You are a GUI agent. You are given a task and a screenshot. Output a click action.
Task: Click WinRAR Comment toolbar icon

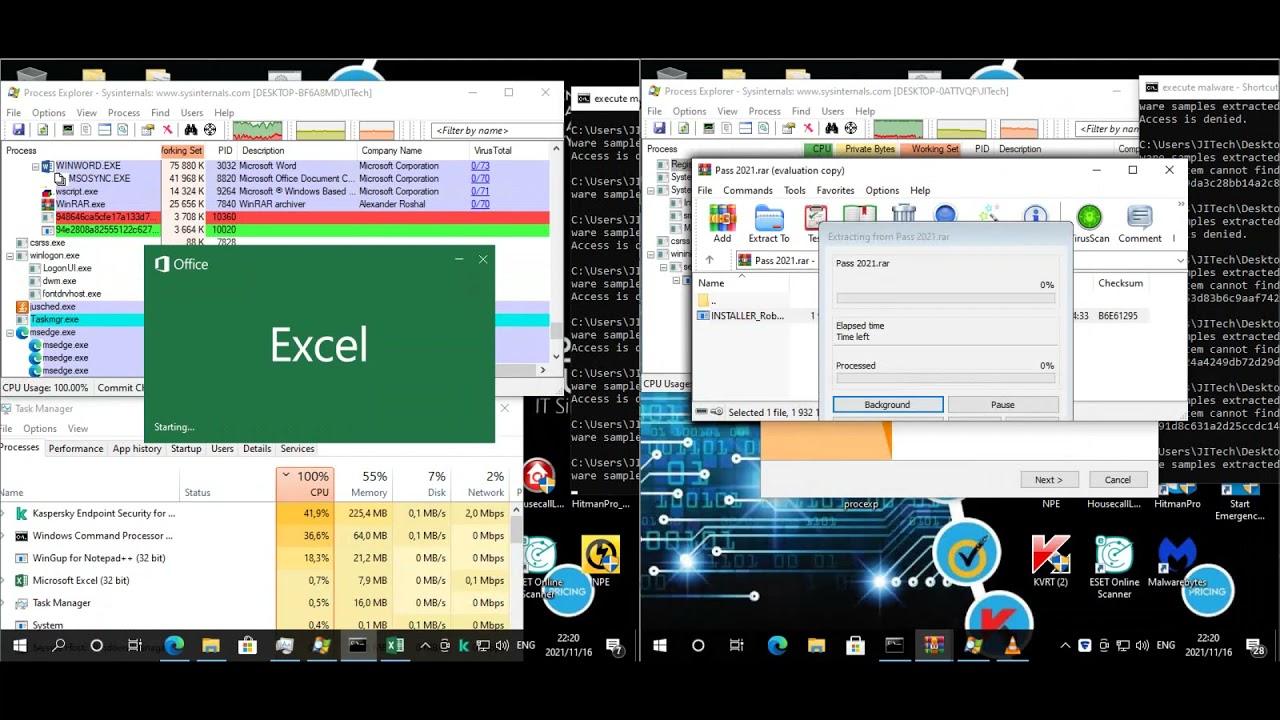click(1140, 224)
